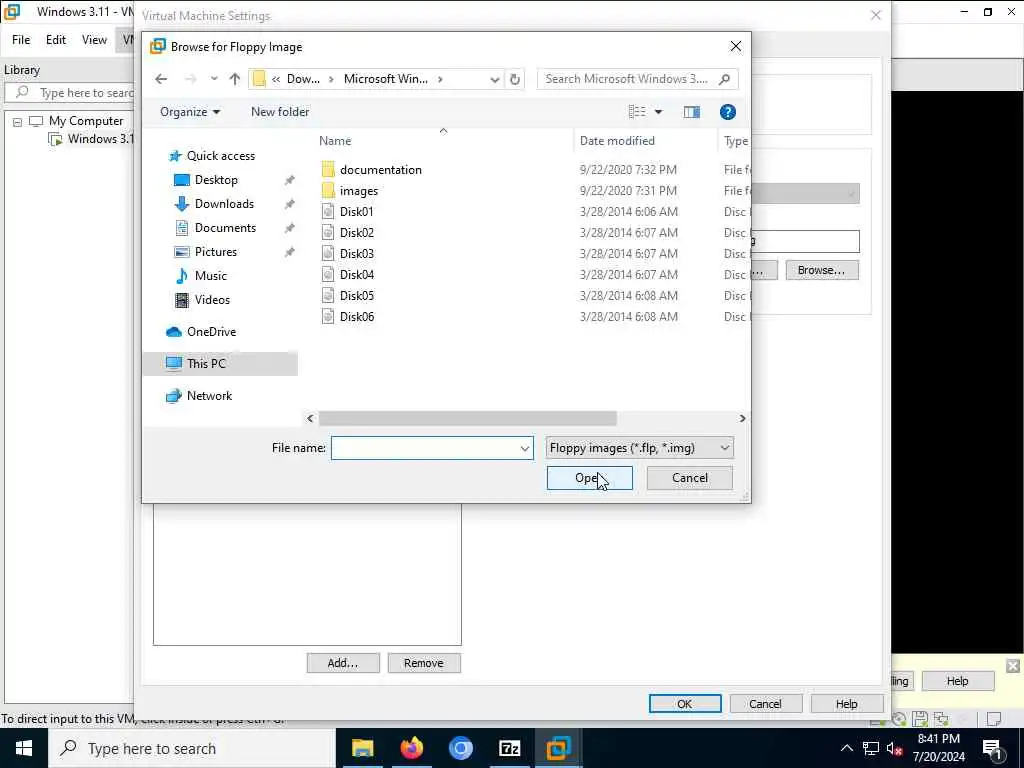This screenshot has width=1024, height=768.
Task: Click the Microsoft Win... breadcrumb segment
Action: [386, 79]
